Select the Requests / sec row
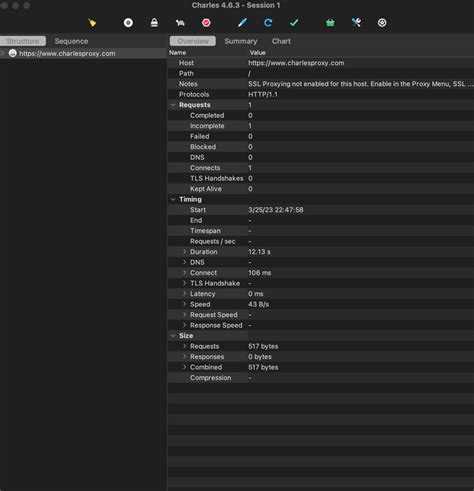The width and height of the screenshot is (474, 491). 321,241
